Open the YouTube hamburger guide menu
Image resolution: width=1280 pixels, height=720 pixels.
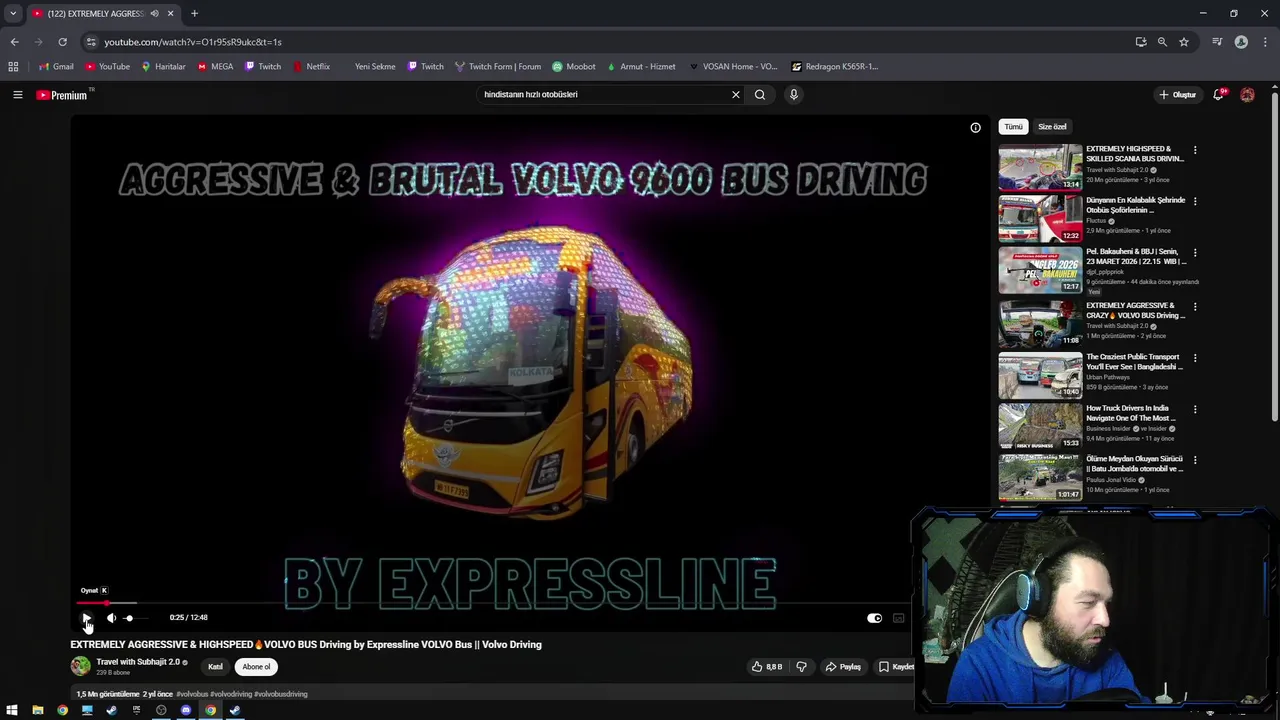point(17,95)
